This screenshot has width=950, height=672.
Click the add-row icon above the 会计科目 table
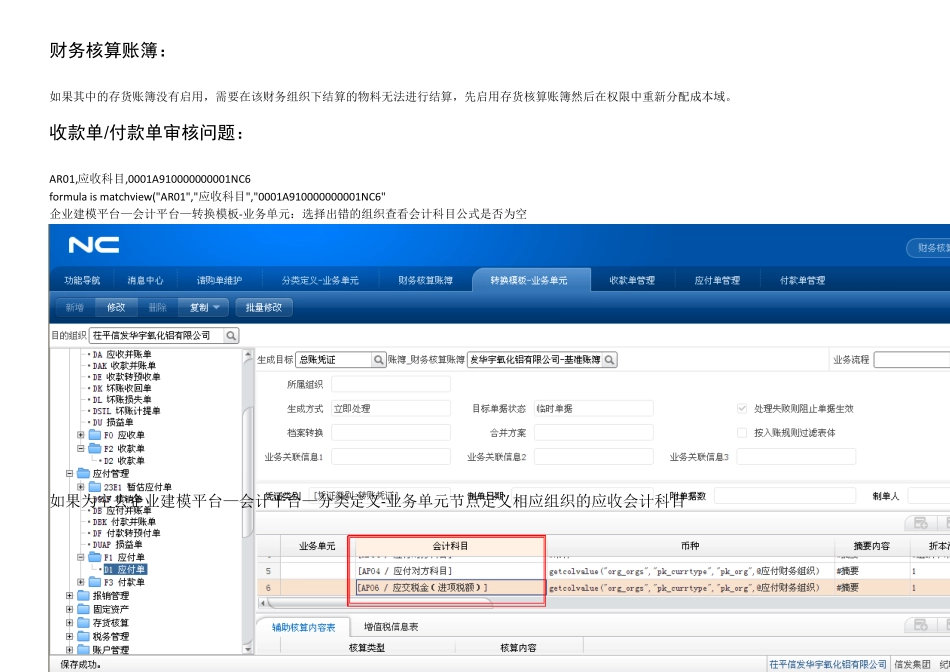point(920,523)
